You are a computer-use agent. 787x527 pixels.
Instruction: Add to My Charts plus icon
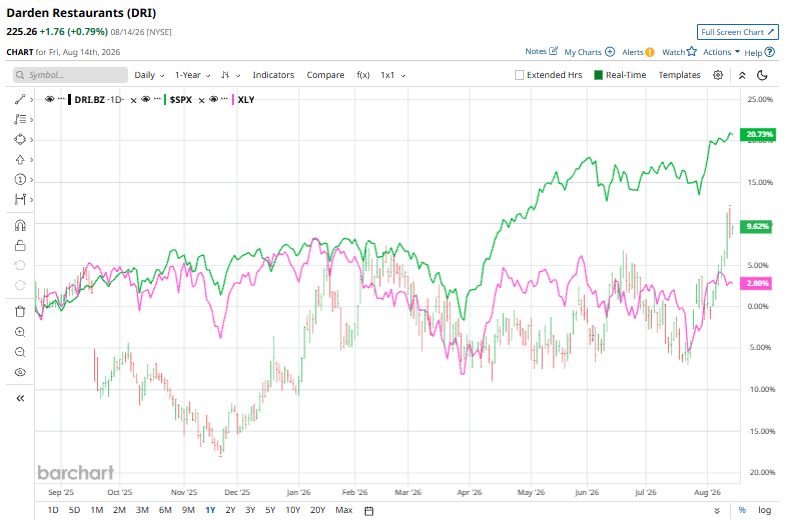[610, 52]
